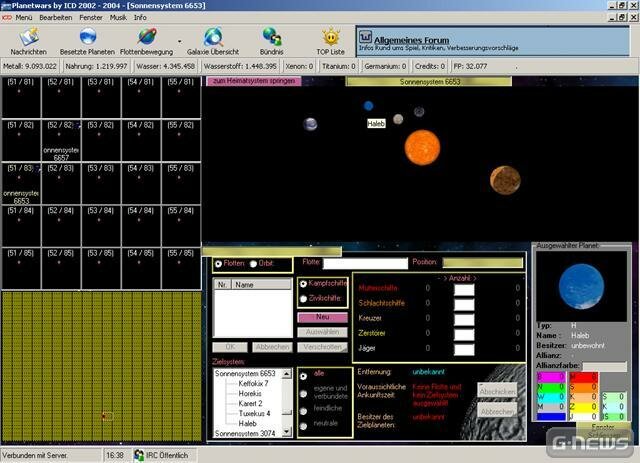The image size is (640, 463).
Task: Open the TOP Liste smiley icon
Action: [x=331, y=37]
